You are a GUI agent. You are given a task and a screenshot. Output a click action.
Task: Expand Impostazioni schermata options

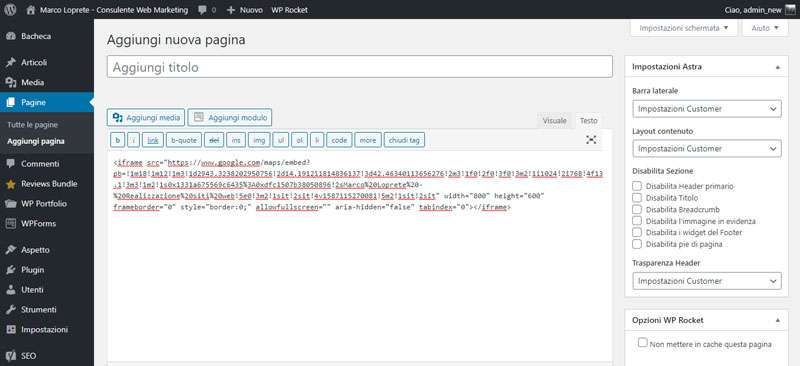[684, 28]
